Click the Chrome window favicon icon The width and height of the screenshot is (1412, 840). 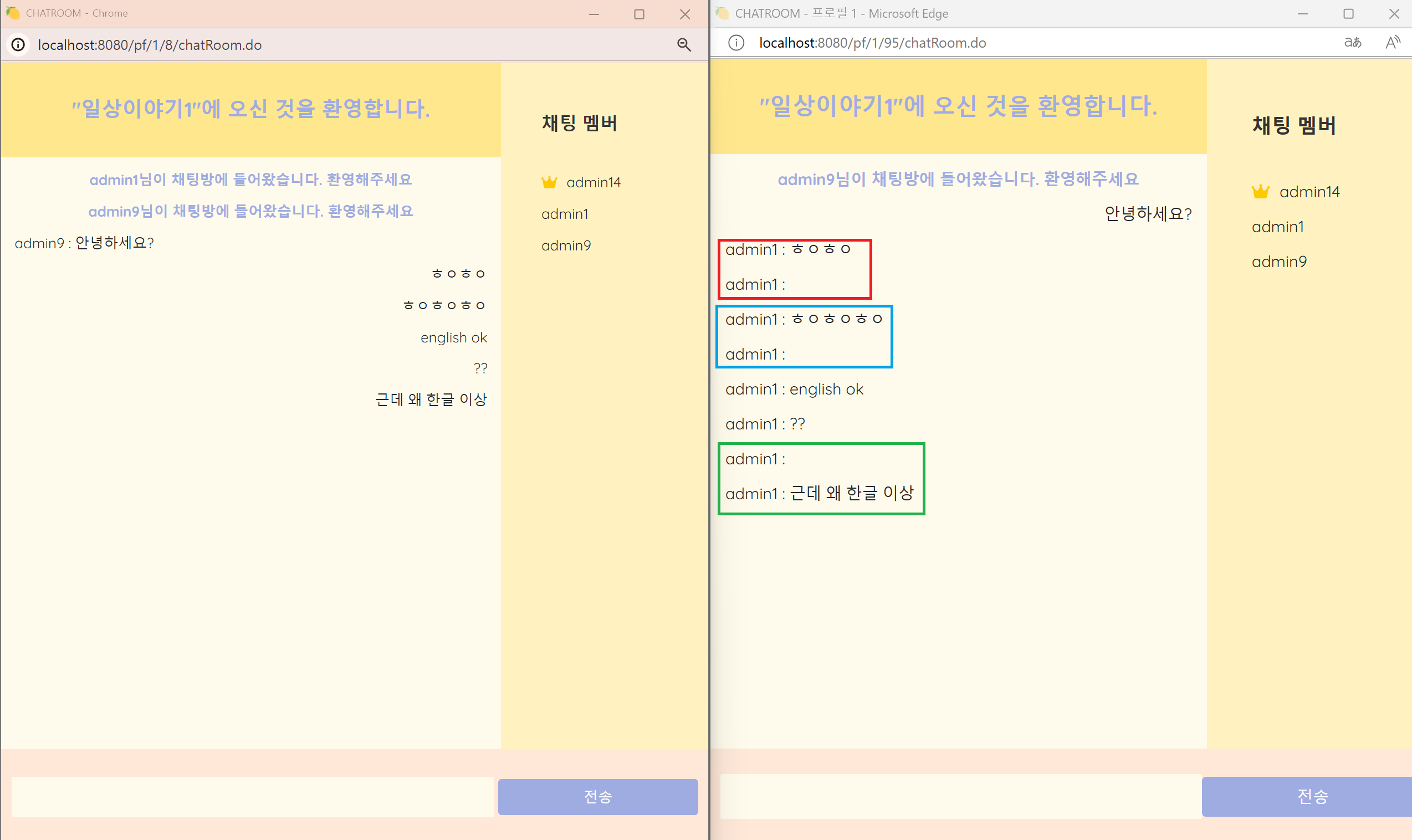tap(12, 12)
